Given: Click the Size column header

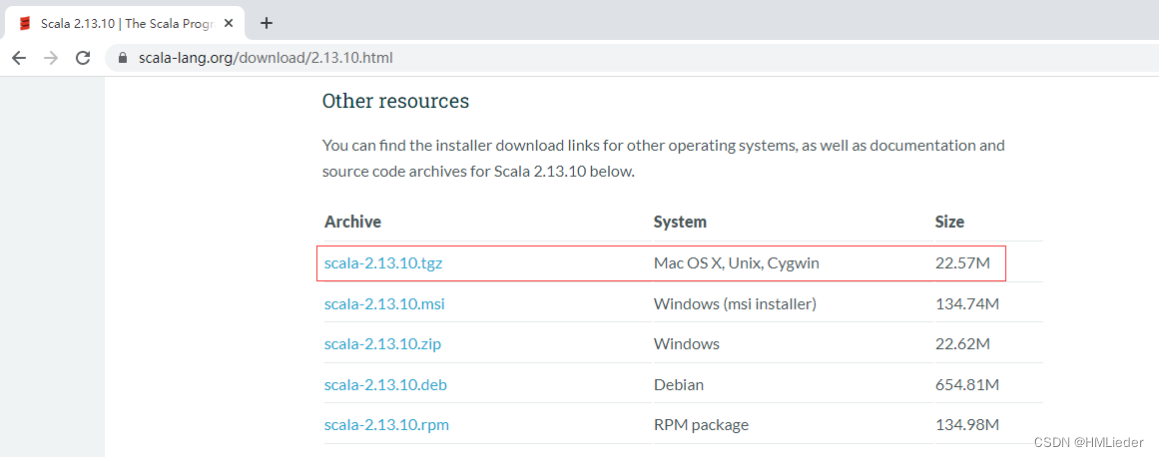Looking at the screenshot, I should [949, 222].
